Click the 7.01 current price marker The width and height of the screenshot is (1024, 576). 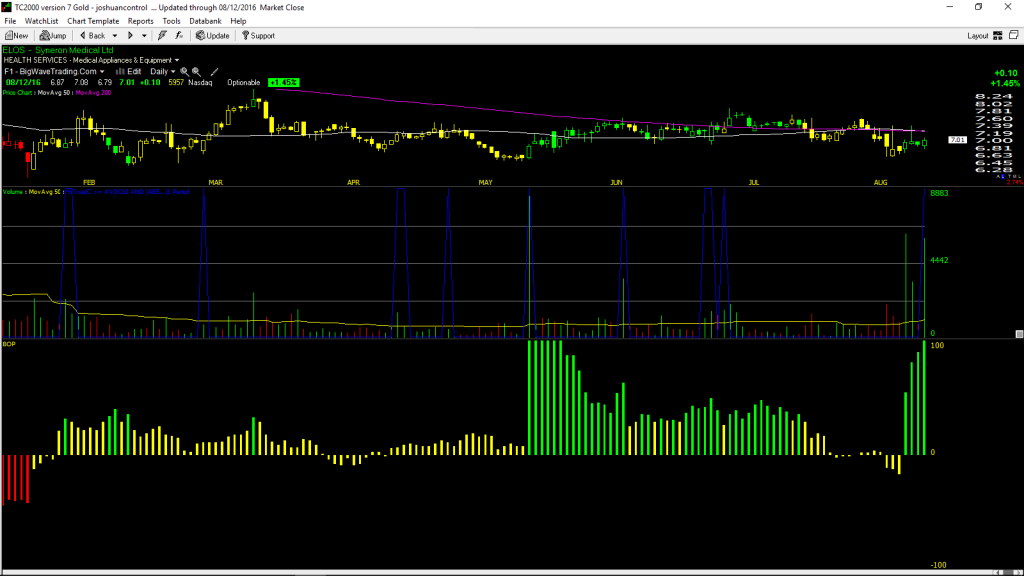(957, 140)
